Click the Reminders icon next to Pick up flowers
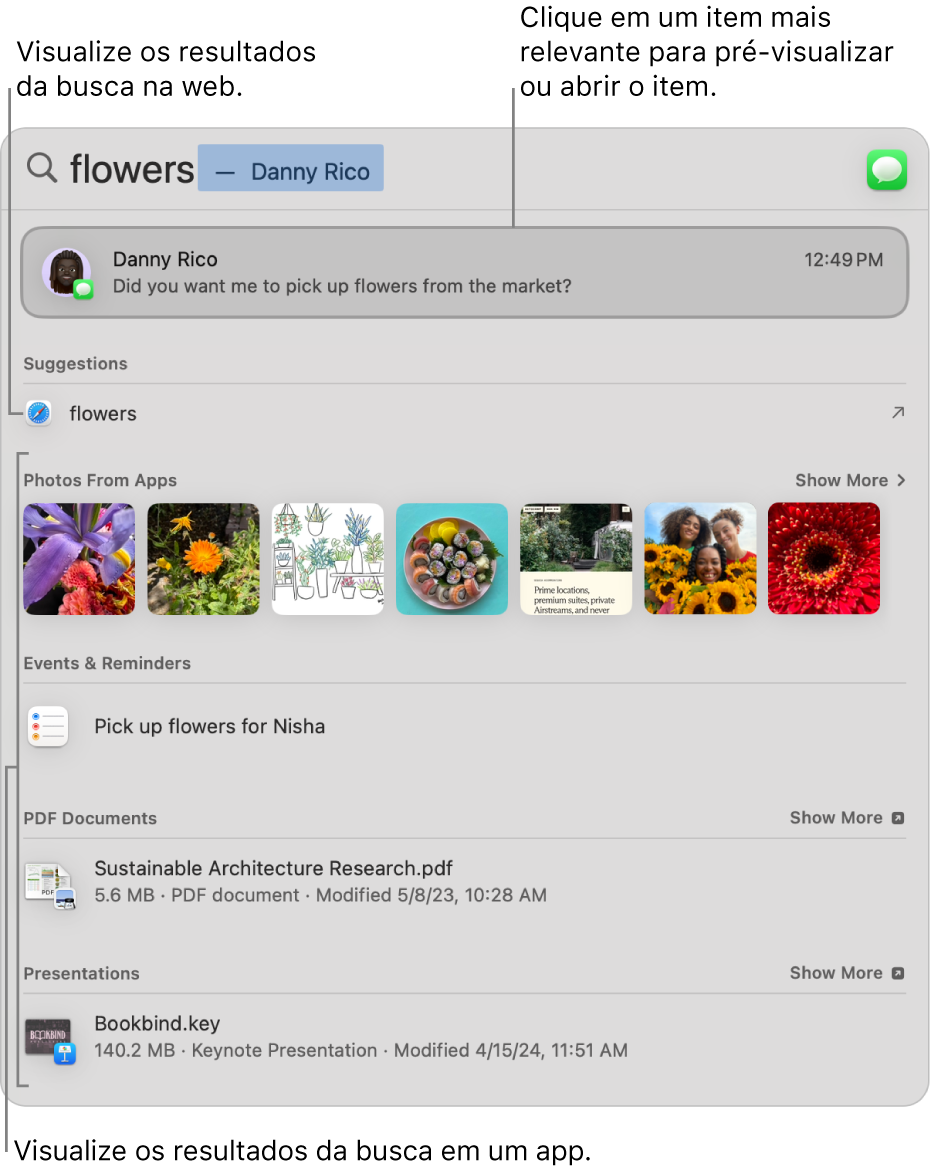Image resolution: width=931 pixels, height=1173 pixels. pyautogui.click(x=48, y=726)
